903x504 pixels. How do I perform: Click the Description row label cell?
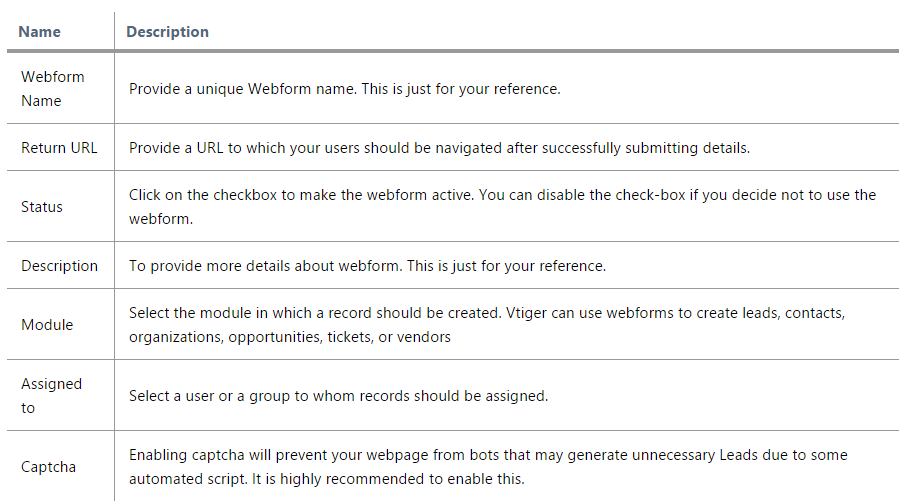(59, 266)
